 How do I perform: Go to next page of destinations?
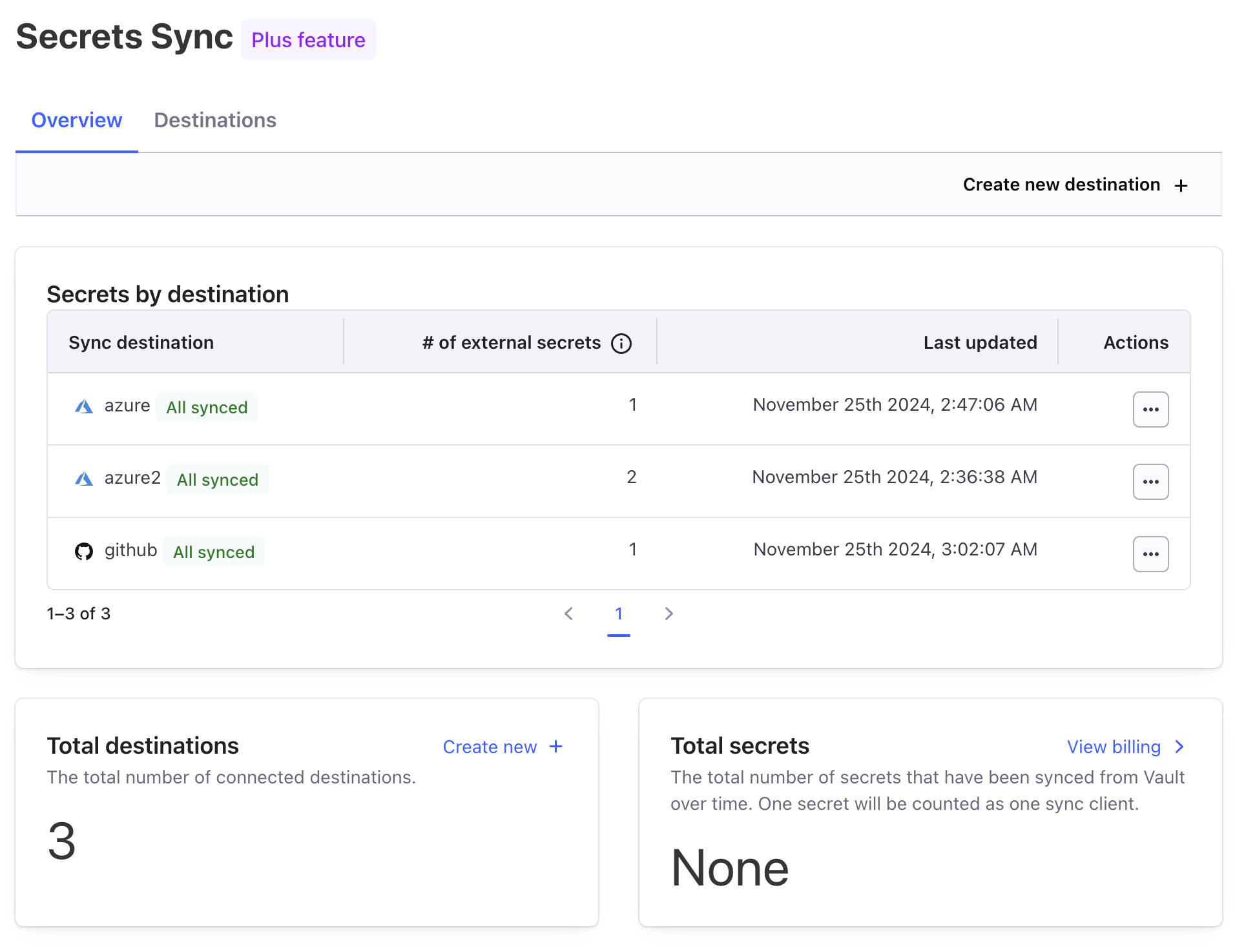(x=669, y=614)
